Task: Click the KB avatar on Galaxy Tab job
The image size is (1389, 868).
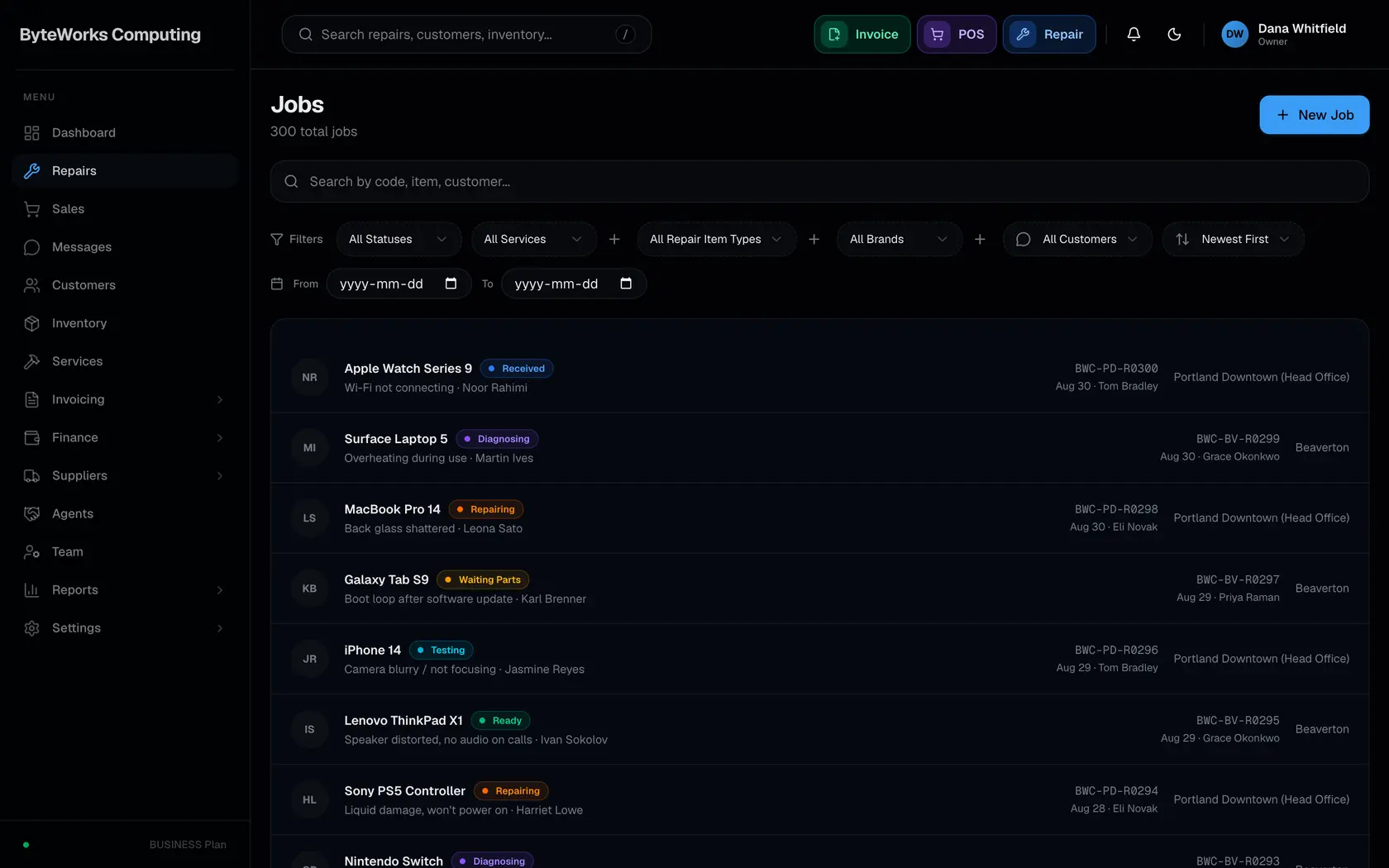Action: pyautogui.click(x=309, y=589)
